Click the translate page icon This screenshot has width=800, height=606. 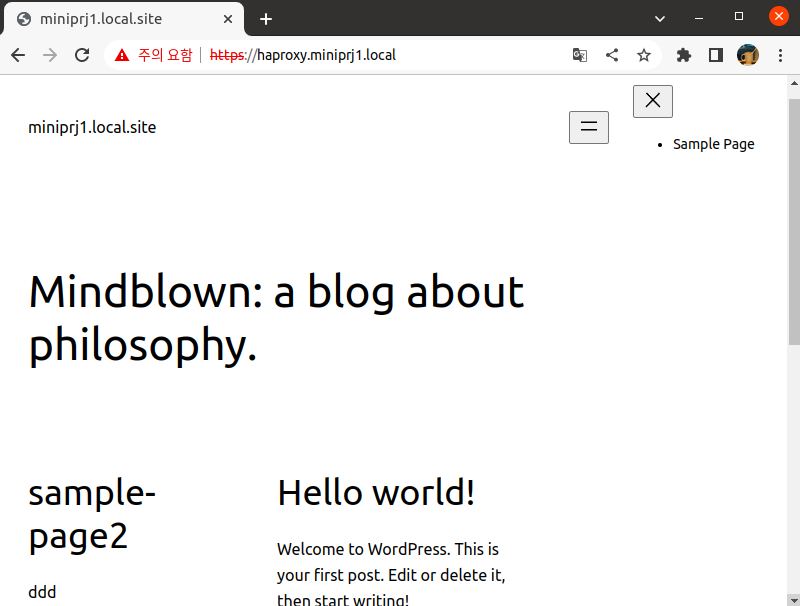(x=580, y=55)
